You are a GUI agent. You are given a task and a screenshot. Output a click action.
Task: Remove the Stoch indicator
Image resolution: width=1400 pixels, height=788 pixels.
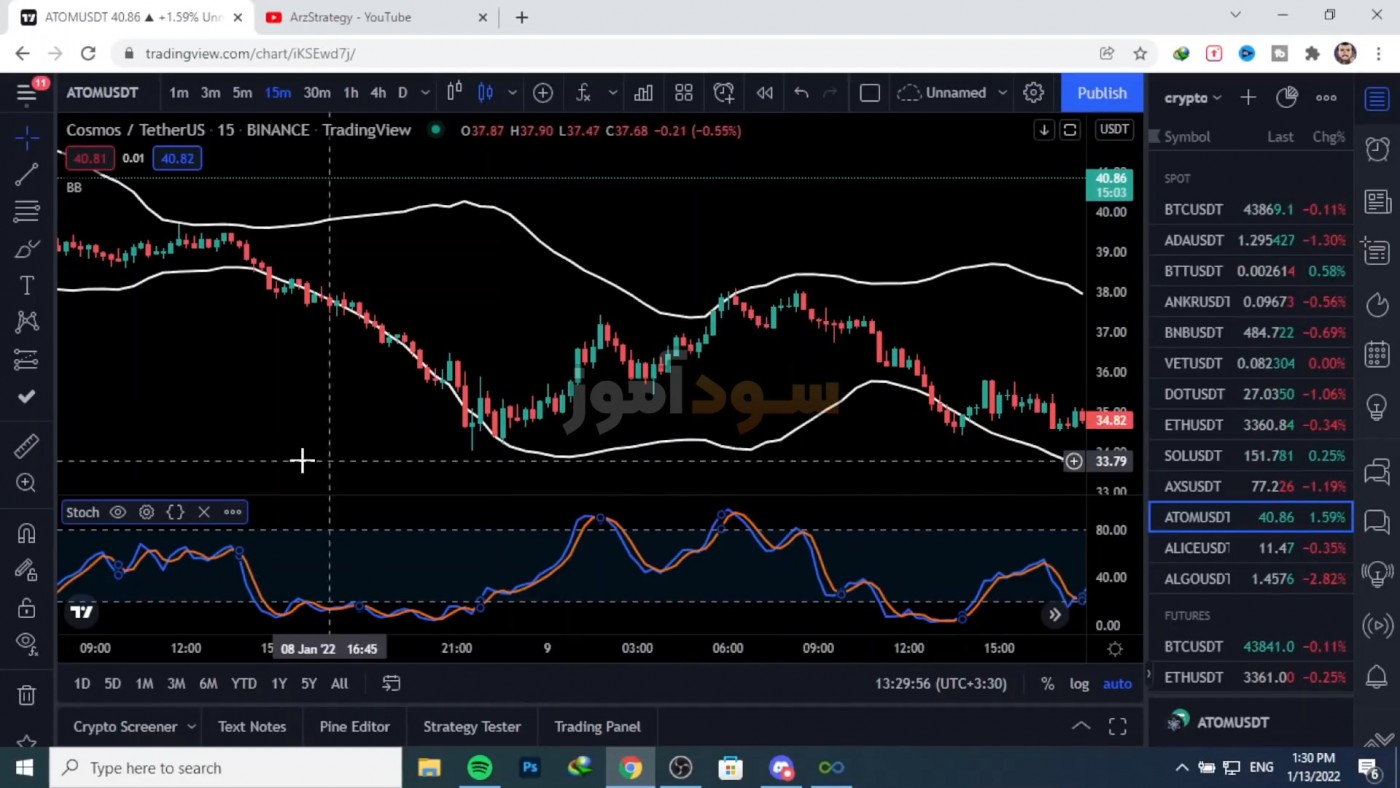tap(204, 512)
